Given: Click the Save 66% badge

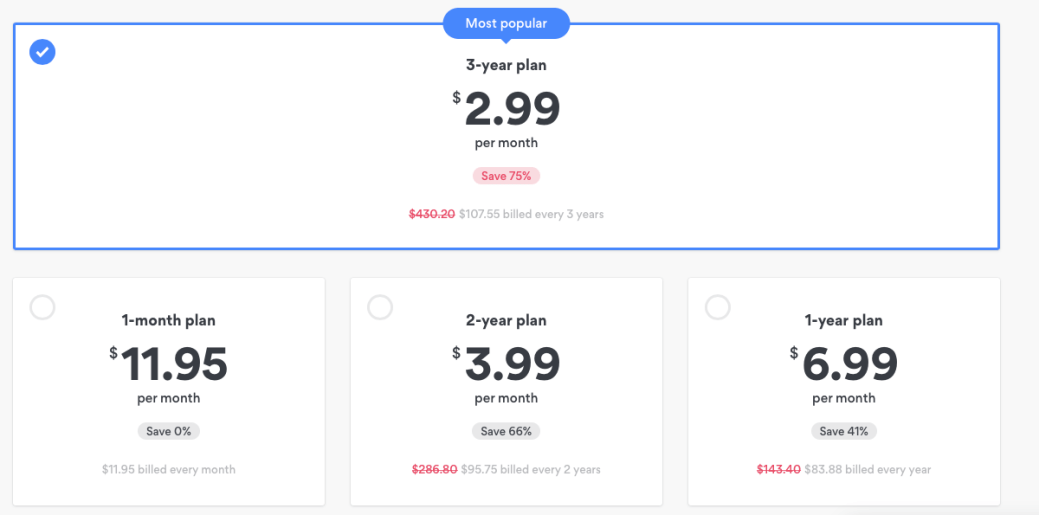Looking at the screenshot, I should click(x=506, y=431).
